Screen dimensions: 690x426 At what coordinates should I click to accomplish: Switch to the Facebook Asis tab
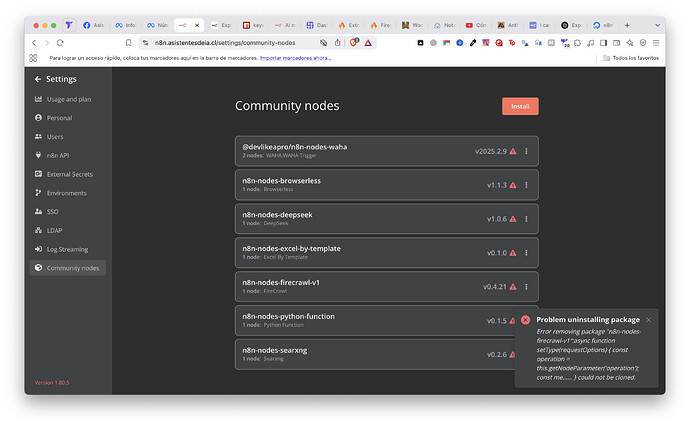point(94,25)
